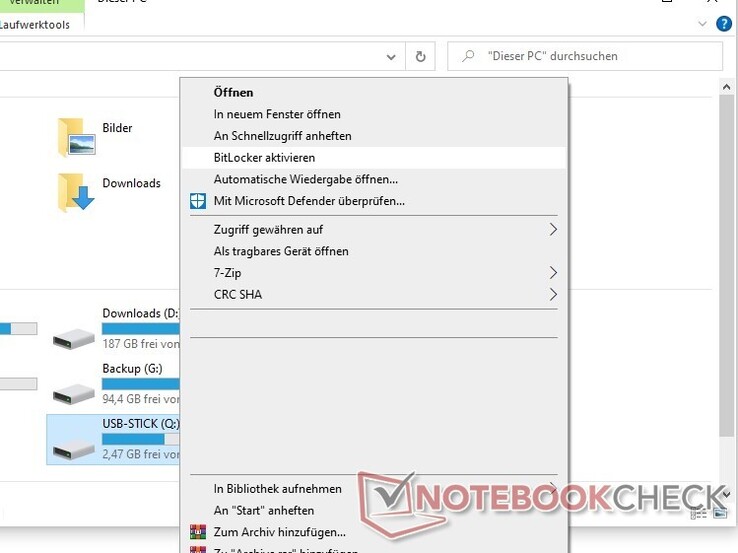
Task: Select Zum Archiv hinzufügen...
Action: point(374,532)
